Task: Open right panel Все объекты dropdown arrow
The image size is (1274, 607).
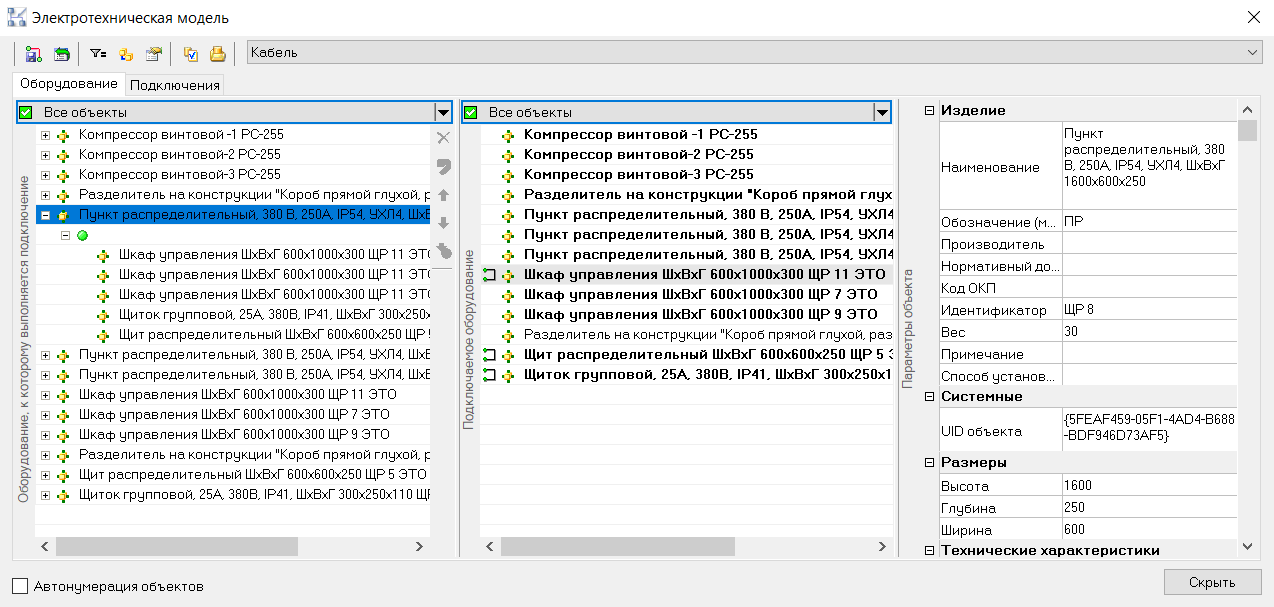Action: pos(881,112)
